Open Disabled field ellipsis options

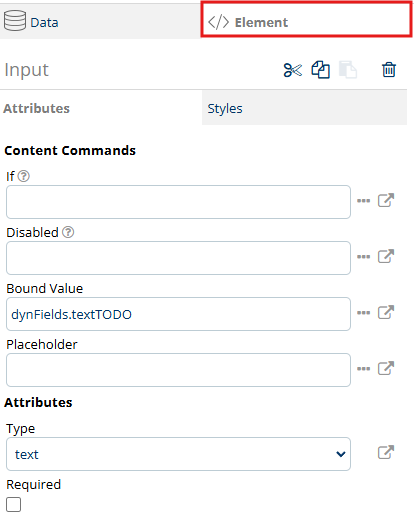(x=363, y=257)
